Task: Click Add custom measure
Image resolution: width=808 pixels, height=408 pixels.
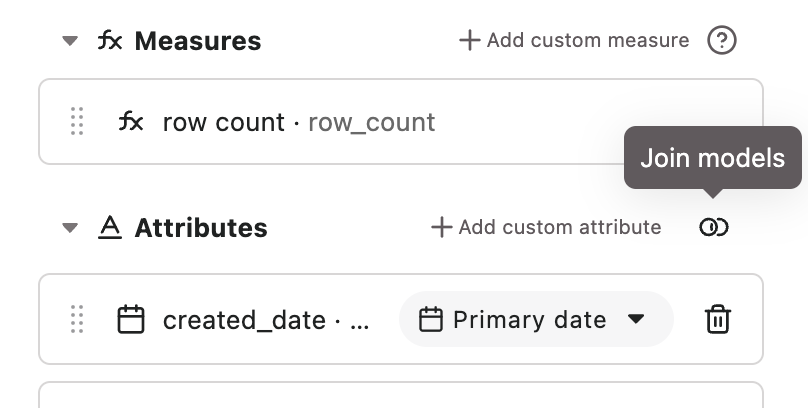Action: click(574, 40)
